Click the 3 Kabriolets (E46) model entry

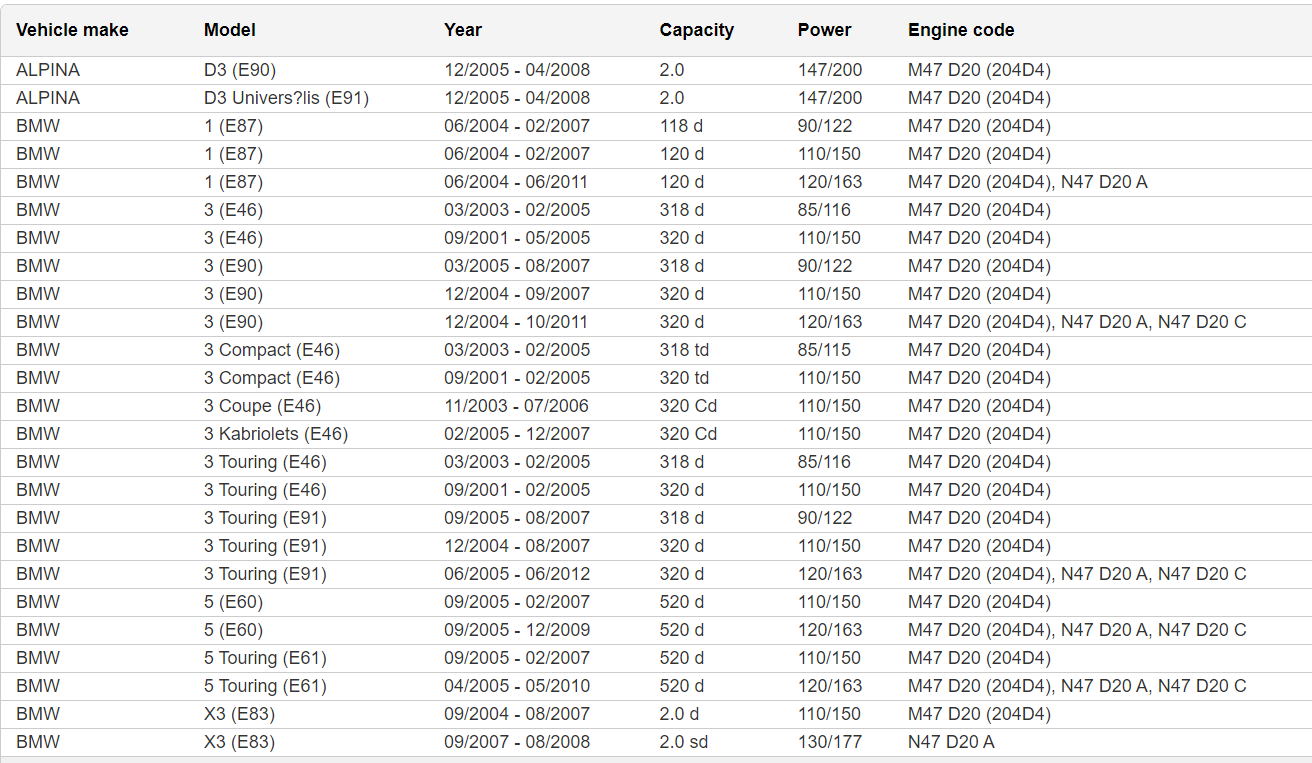point(276,434)
